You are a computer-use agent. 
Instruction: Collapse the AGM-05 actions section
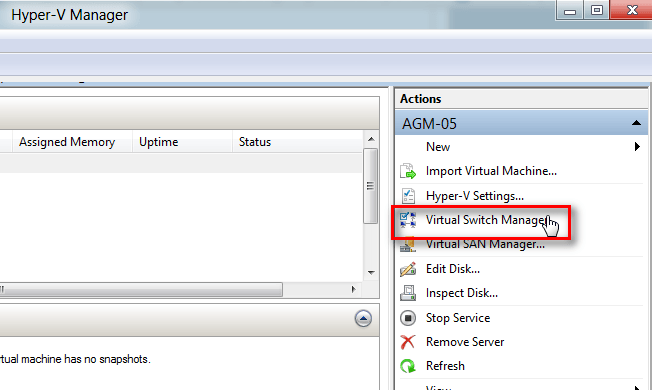636,123
